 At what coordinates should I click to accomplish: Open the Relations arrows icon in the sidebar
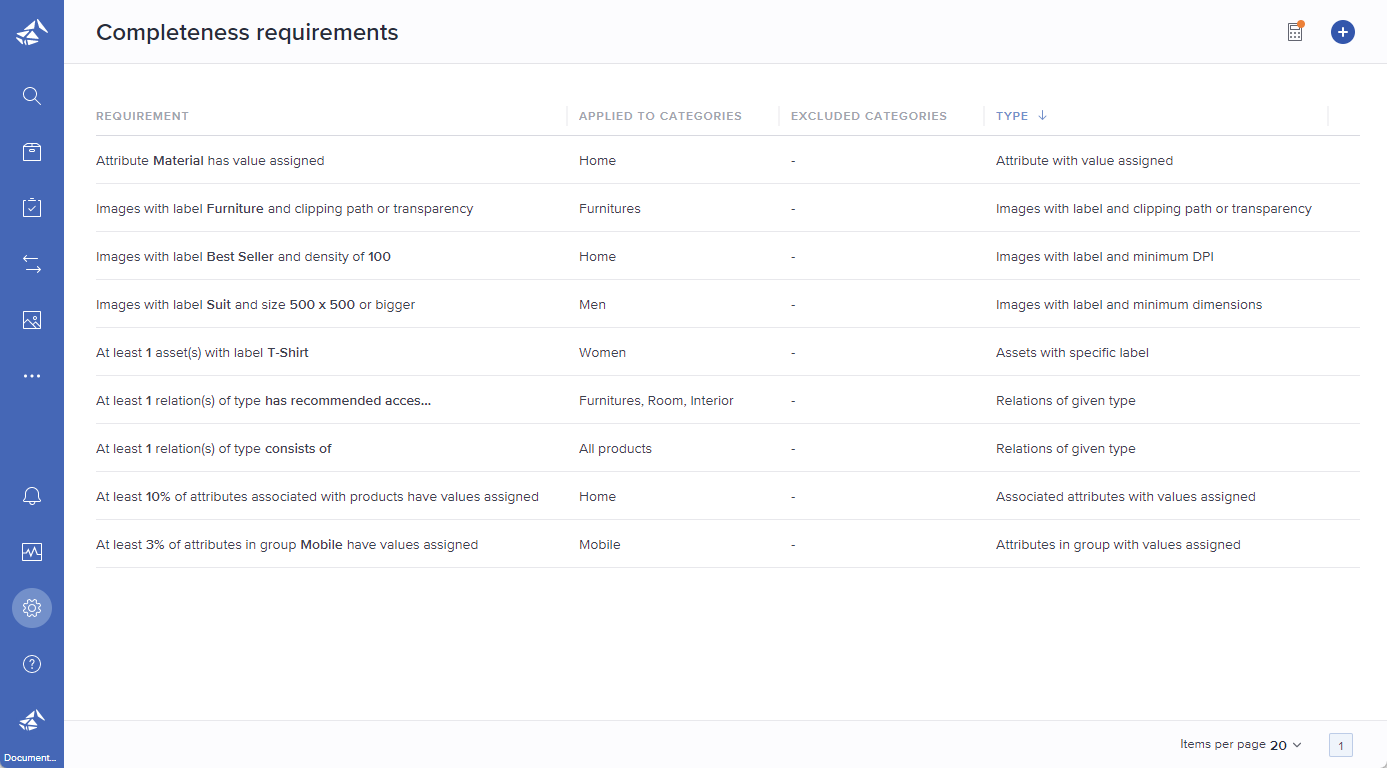coord(31,263)
